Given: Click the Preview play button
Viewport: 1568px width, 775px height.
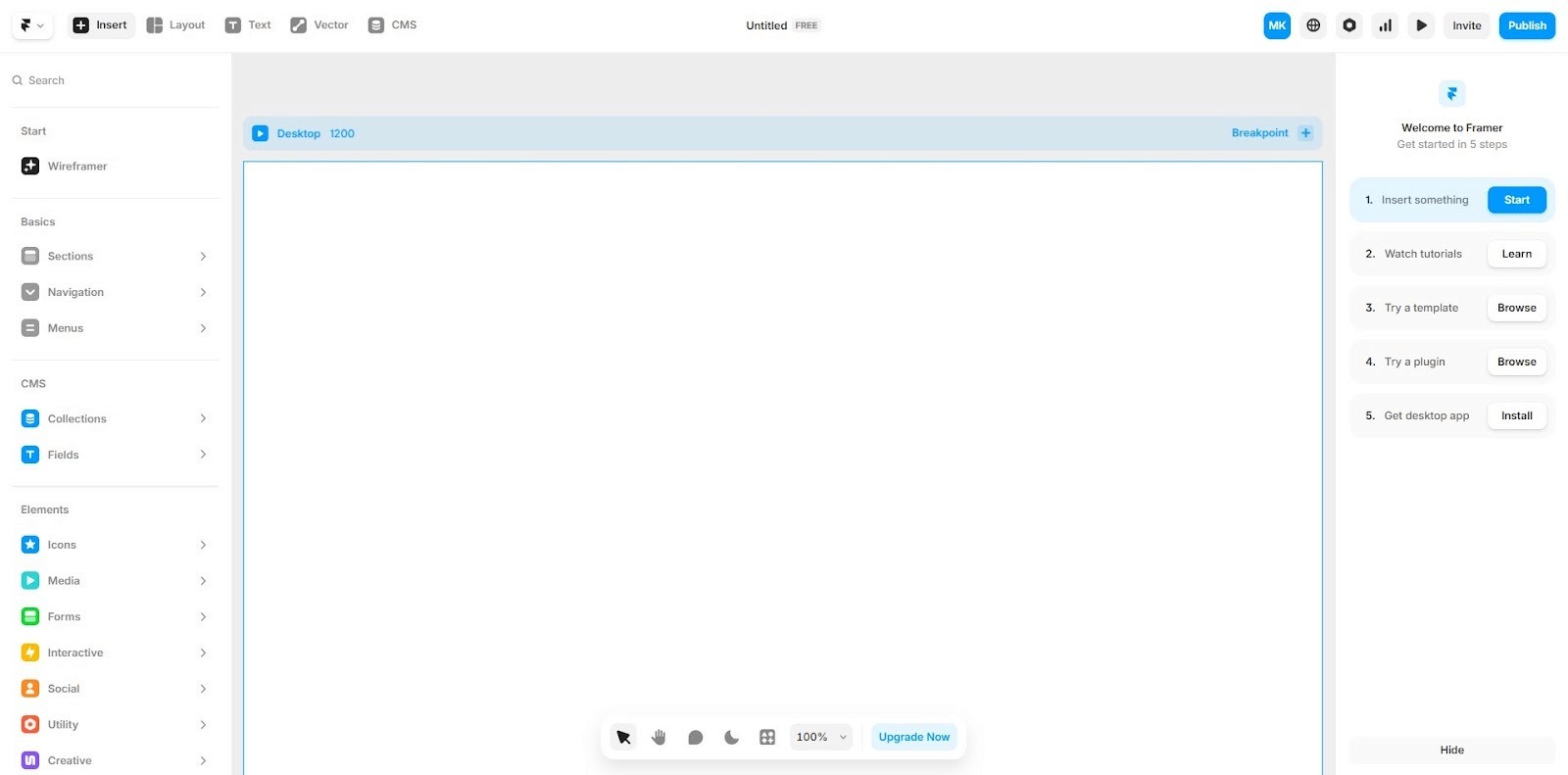Looking at the screenshot, I should [1421, 25].
